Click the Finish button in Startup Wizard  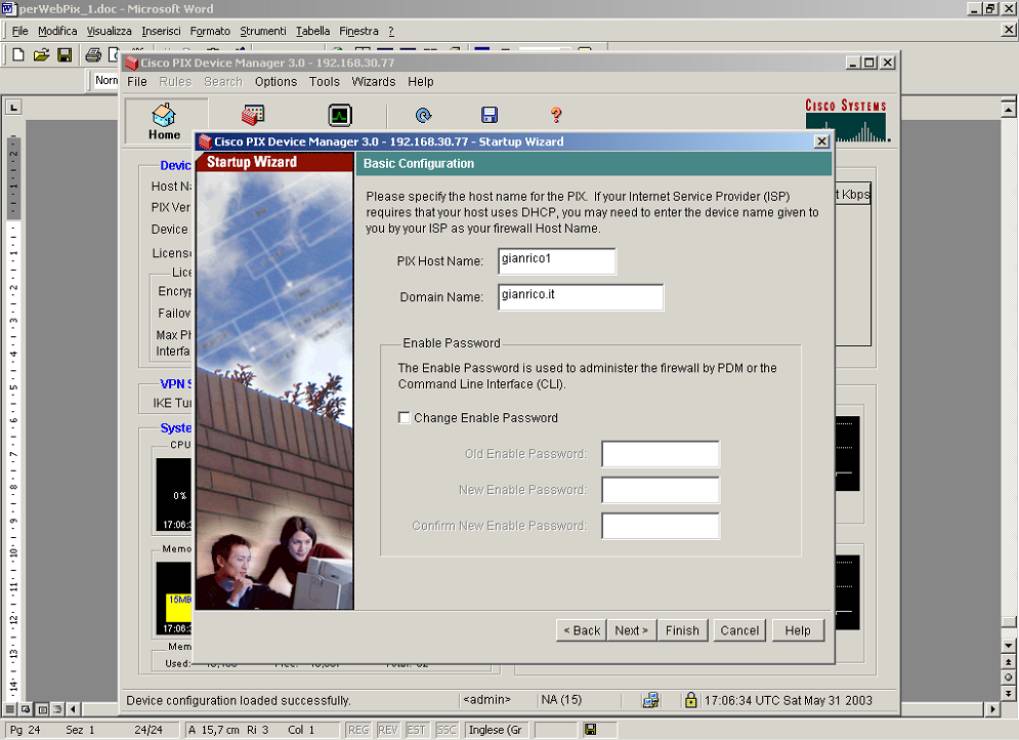[x=682, y=630]
